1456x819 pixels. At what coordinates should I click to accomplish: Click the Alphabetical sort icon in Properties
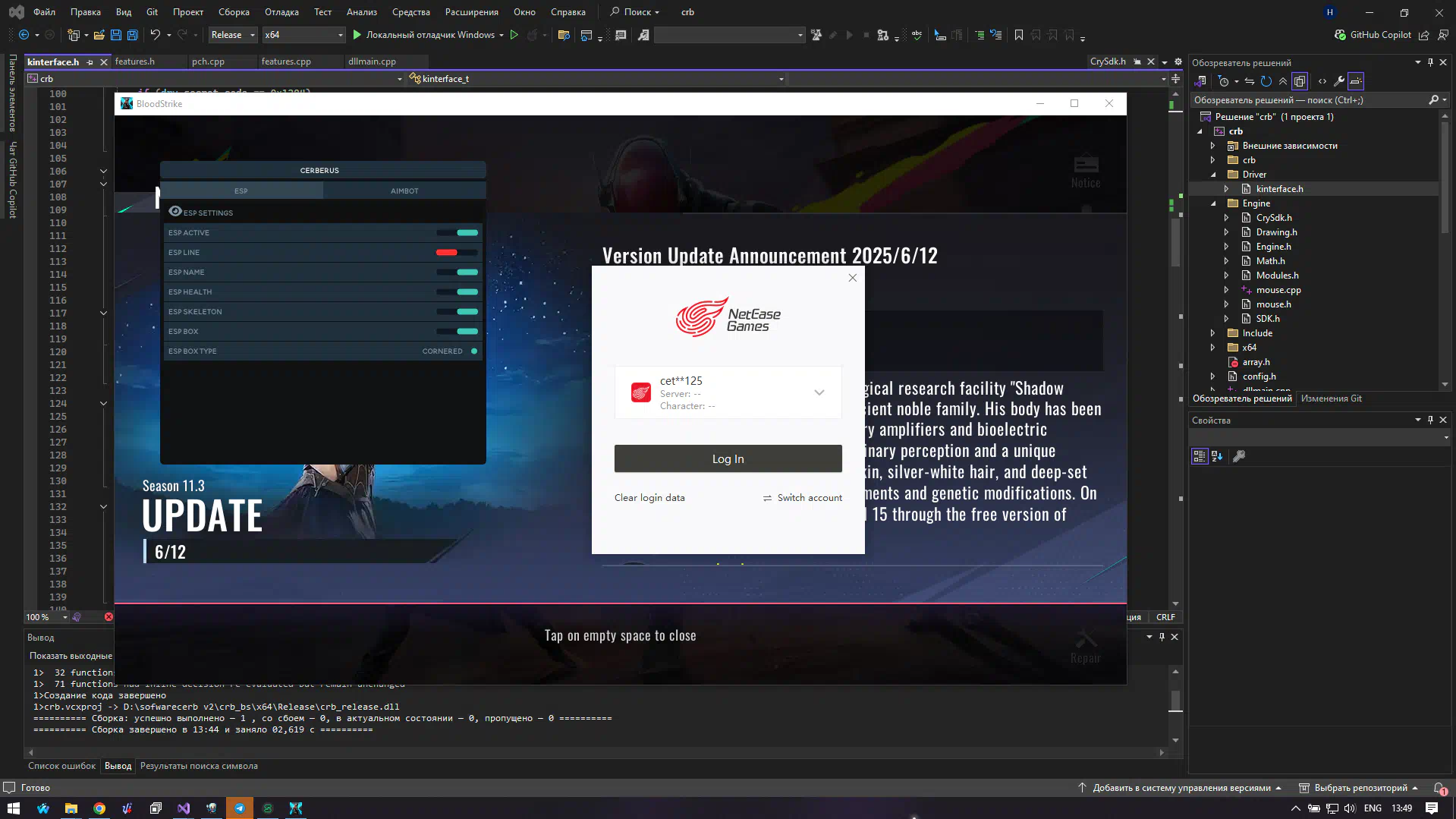[1217, 456]
